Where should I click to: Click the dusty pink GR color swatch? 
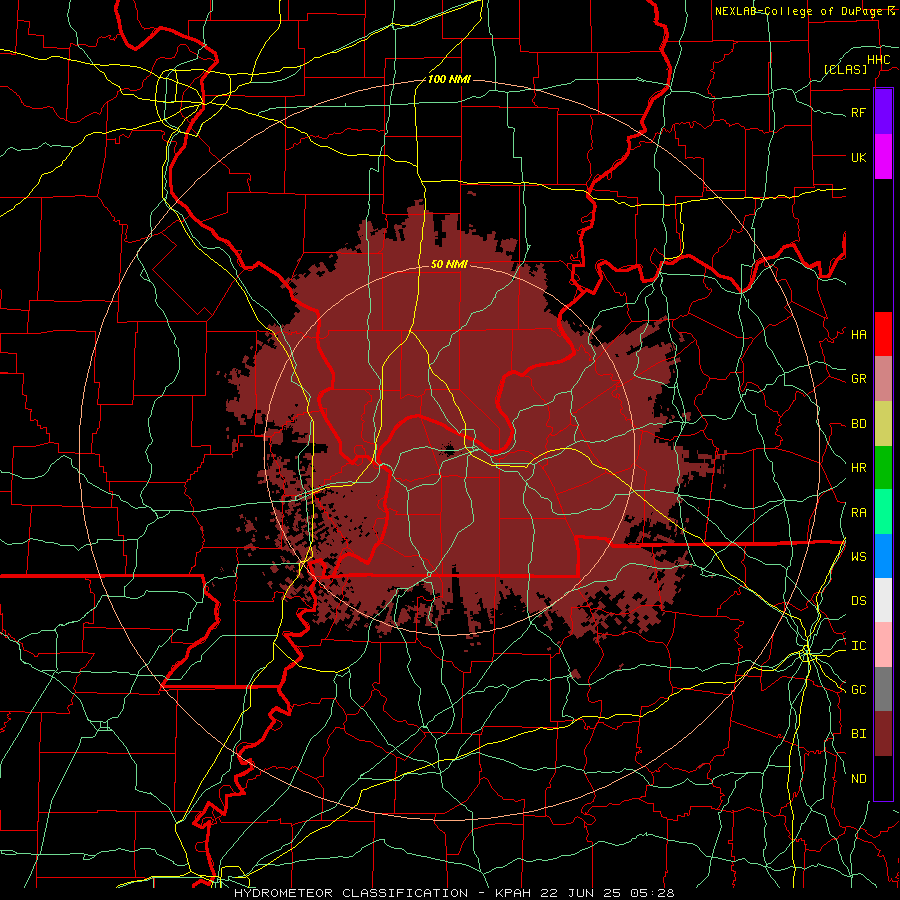point(883,379)
